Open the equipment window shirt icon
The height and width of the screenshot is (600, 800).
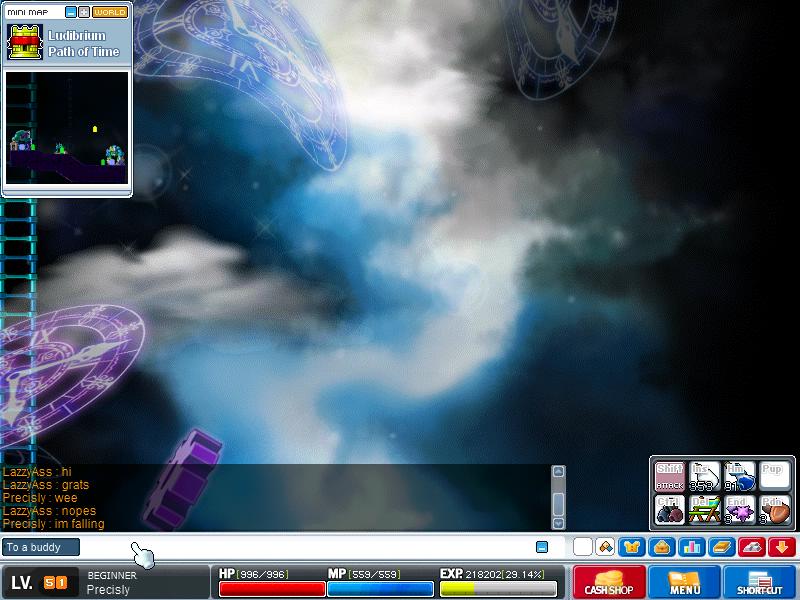632,547
